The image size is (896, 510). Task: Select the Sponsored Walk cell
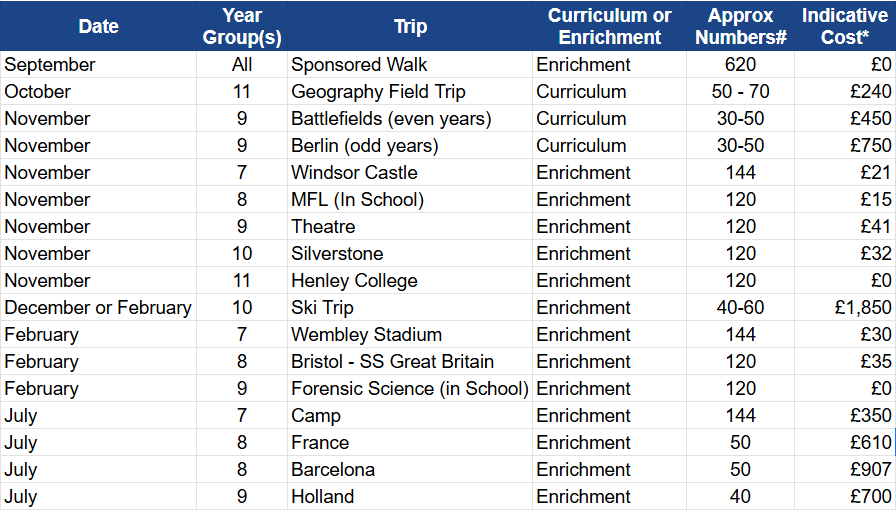pyautogui.click(x=410, y=65)
